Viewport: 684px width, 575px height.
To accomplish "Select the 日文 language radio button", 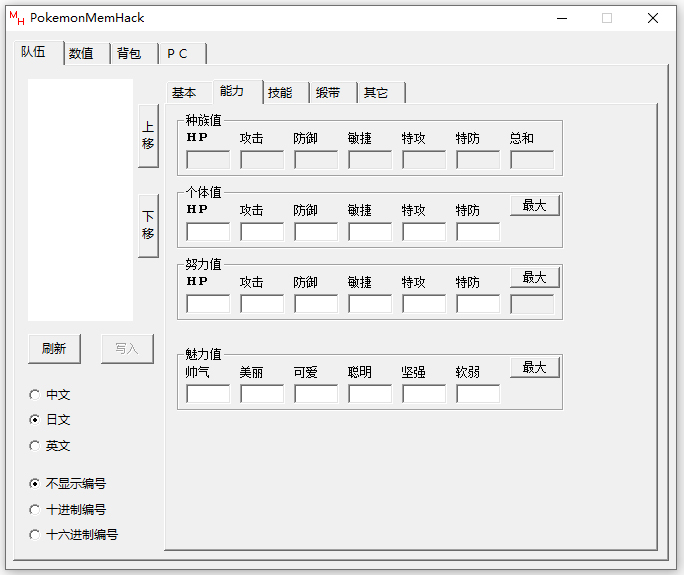I will click(49, 420).
